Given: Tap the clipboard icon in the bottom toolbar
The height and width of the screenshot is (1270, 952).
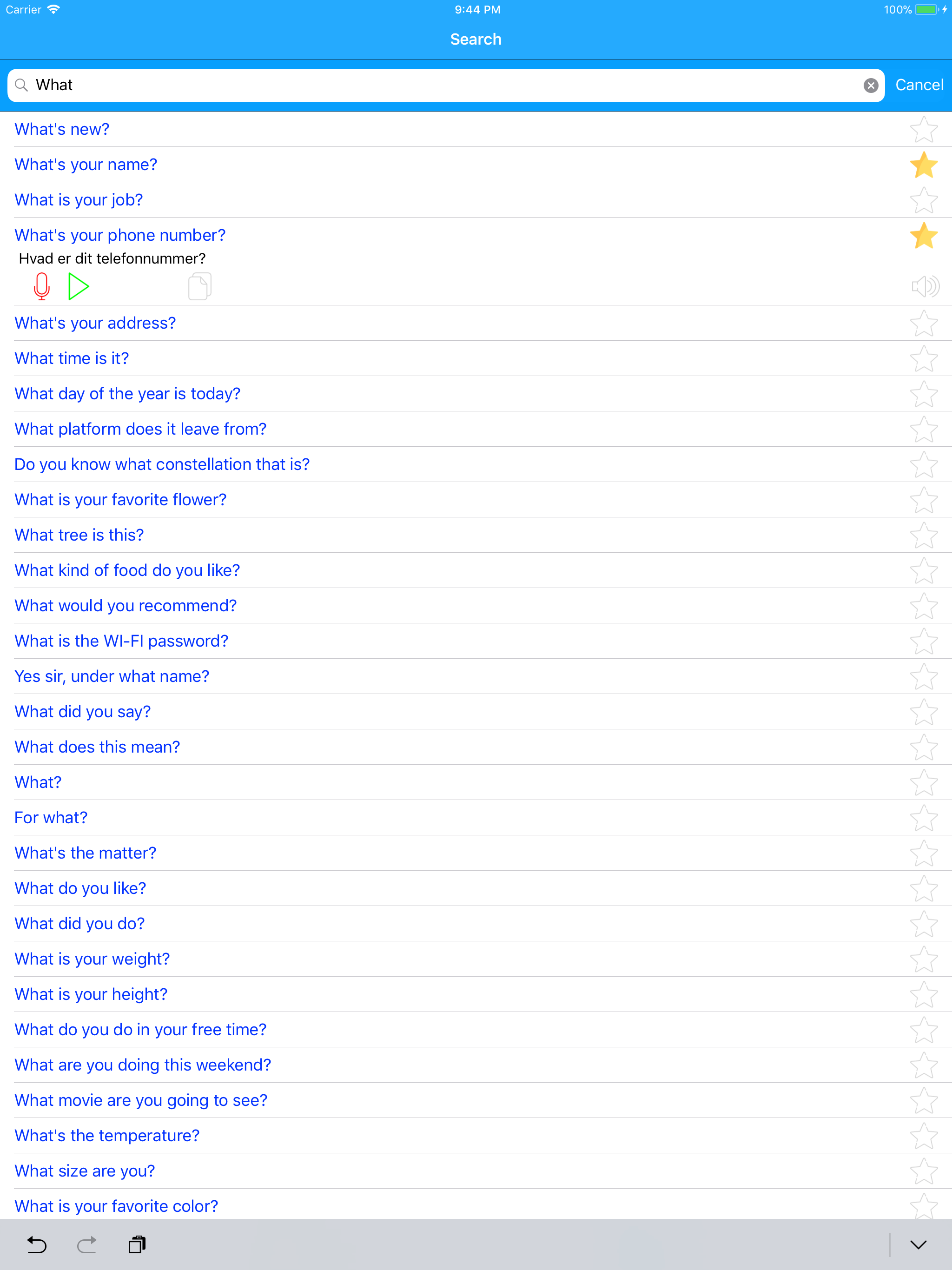Looking at the screenshot, I should [x=137, y=1245].
